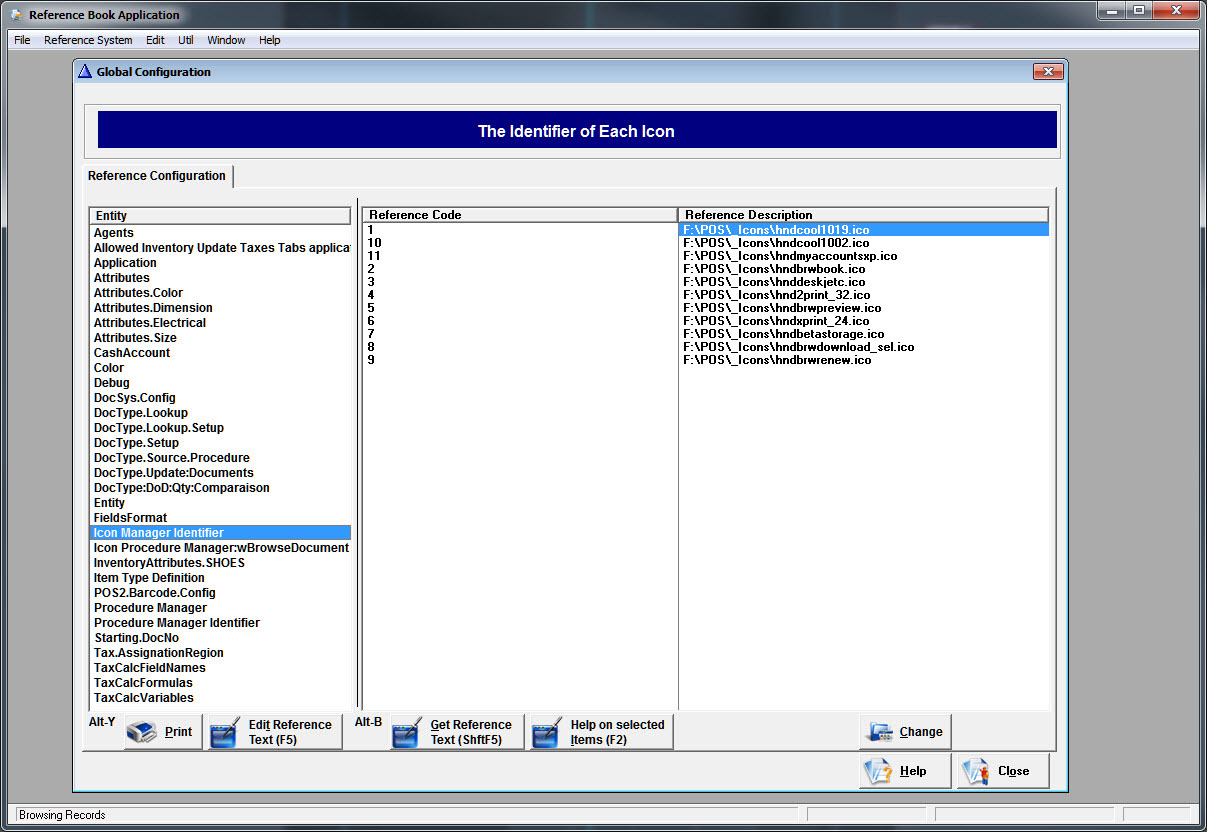Image resolution: width=1207 pixels, height=832 pixels.
Task: Close the Global Configuration dialog window
Action: coord(1047,72)
